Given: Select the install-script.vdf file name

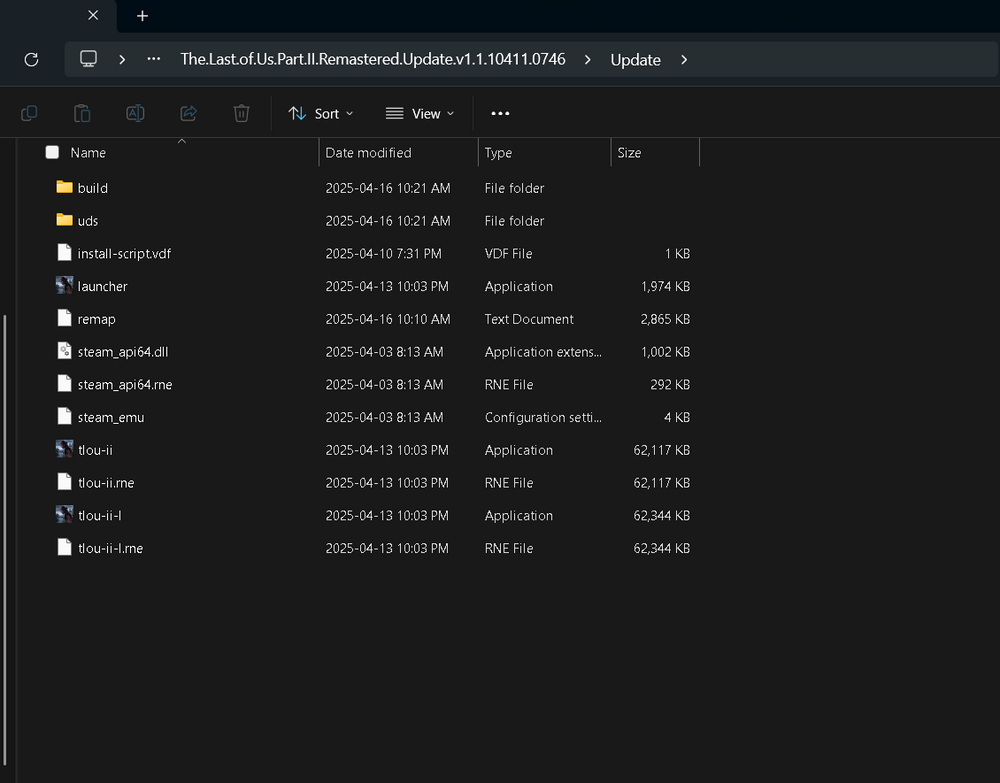Looking at the screenshot, I should pyautogui.click(x=124, y=254).
